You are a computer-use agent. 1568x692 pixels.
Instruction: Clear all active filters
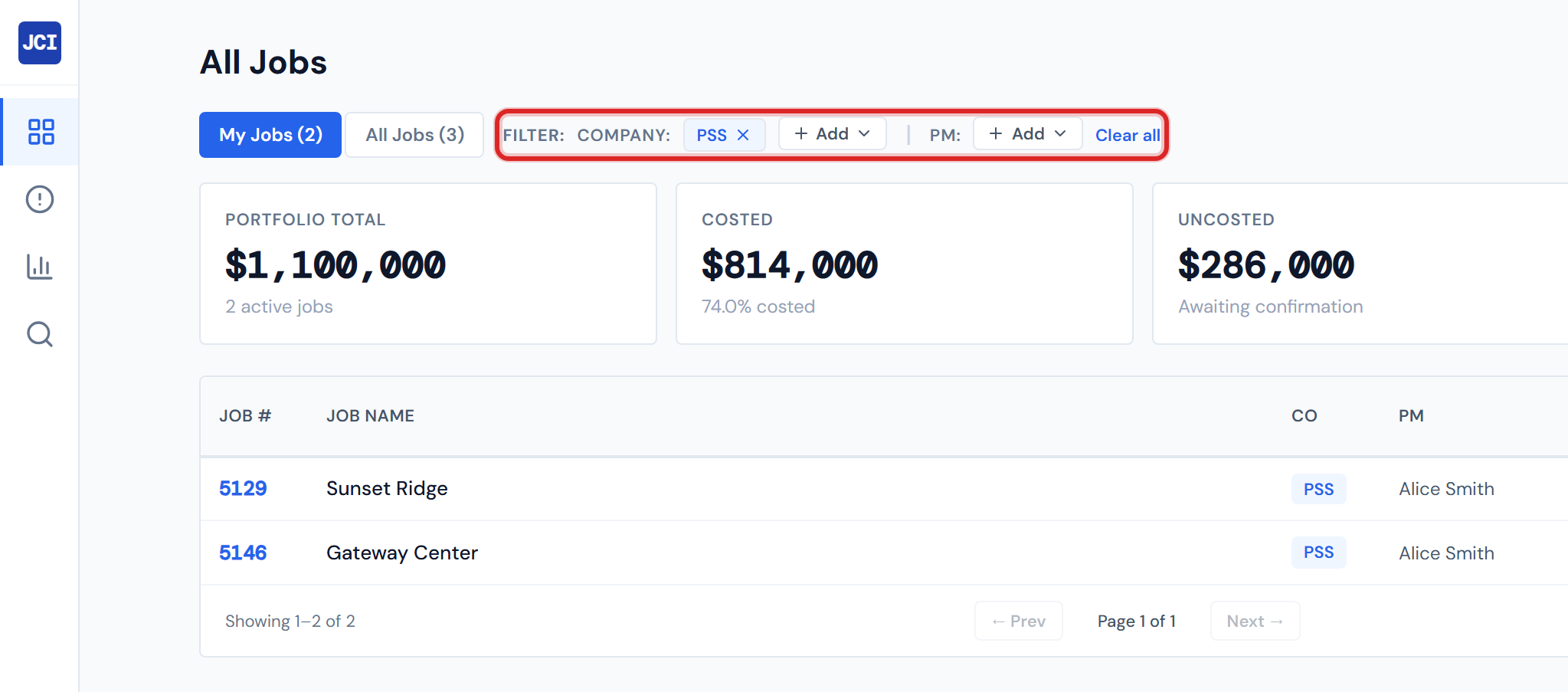(1127, 135)
